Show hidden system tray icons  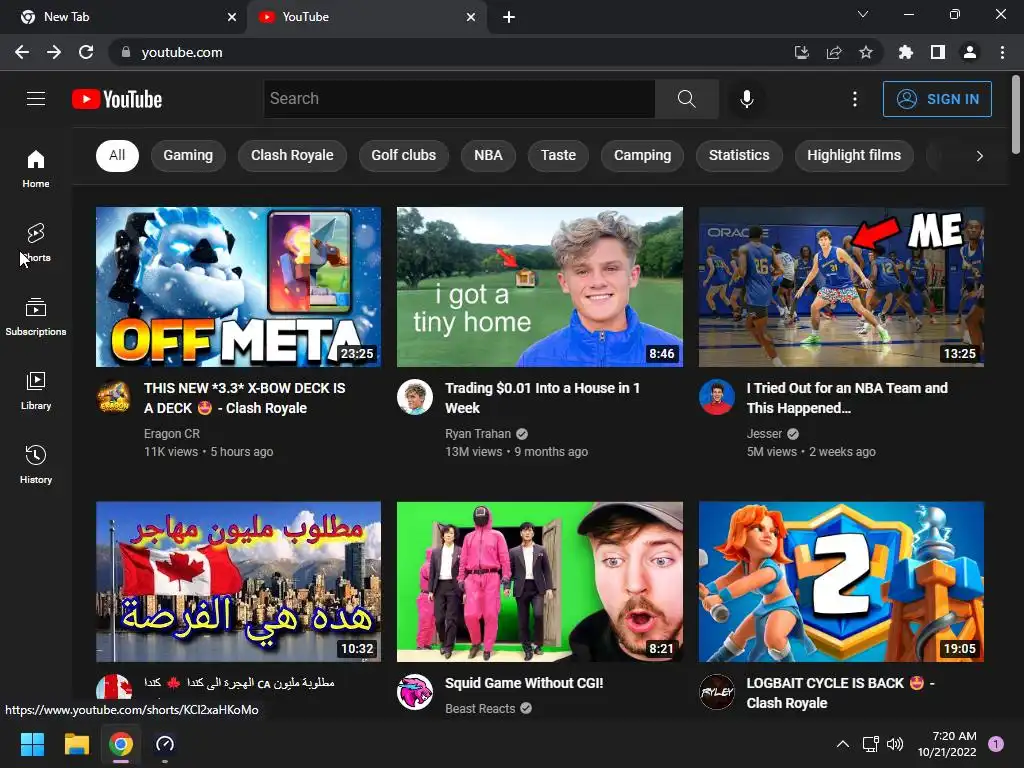point(843,744)
